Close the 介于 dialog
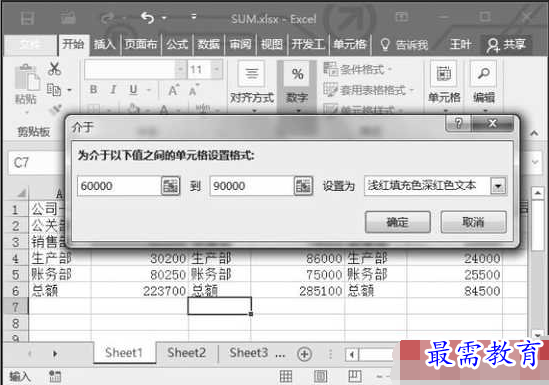549x385 pixels. point(492,123)
